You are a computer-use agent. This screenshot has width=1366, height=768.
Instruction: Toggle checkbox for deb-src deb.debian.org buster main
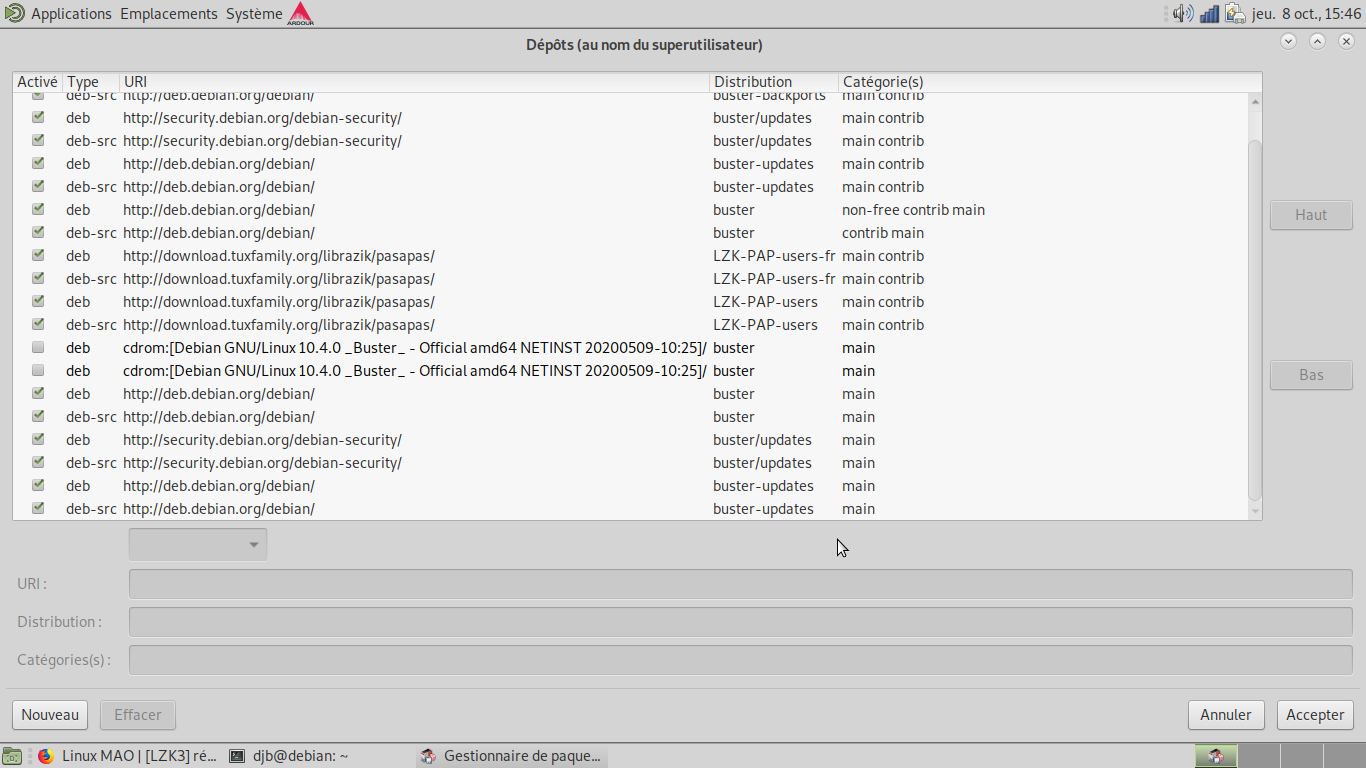[38, 416]
